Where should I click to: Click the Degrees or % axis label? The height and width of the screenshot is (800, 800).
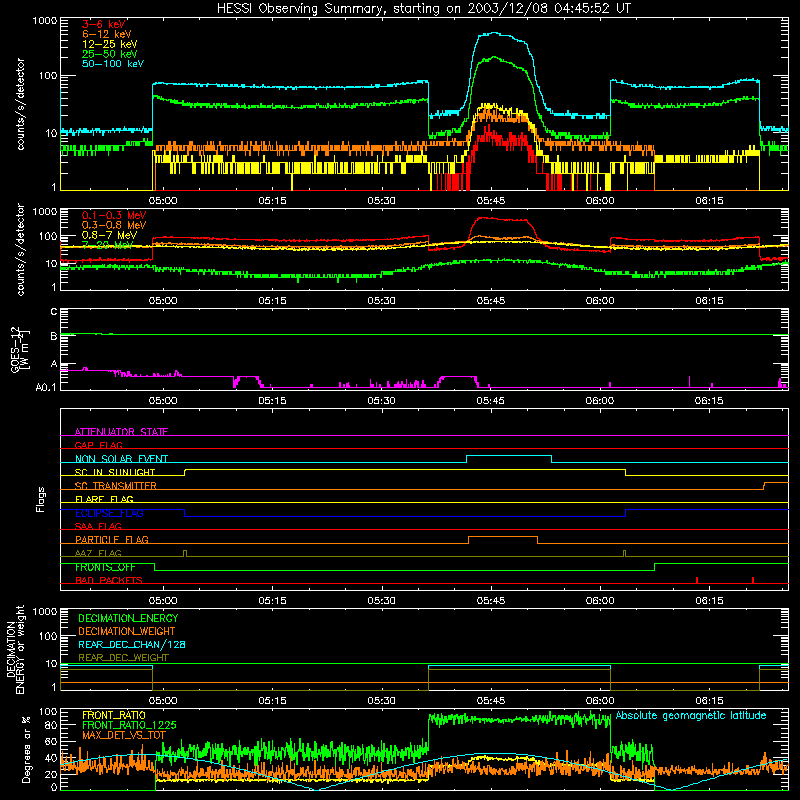(x=26, y=749)
